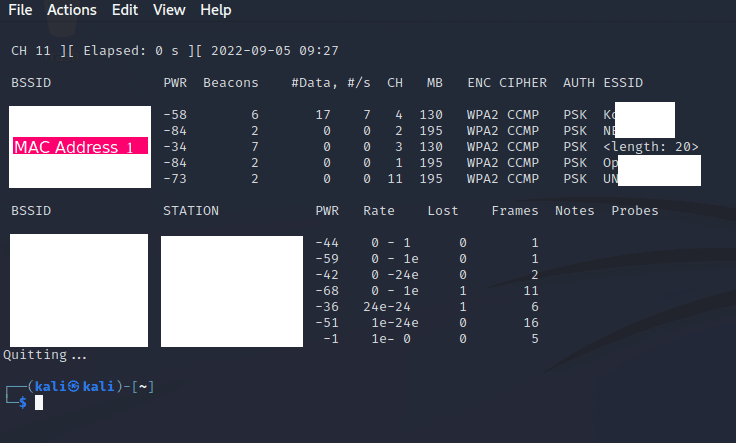
Task: Click the CH 11 elapsed status line
Action: (x=175, y=51)
